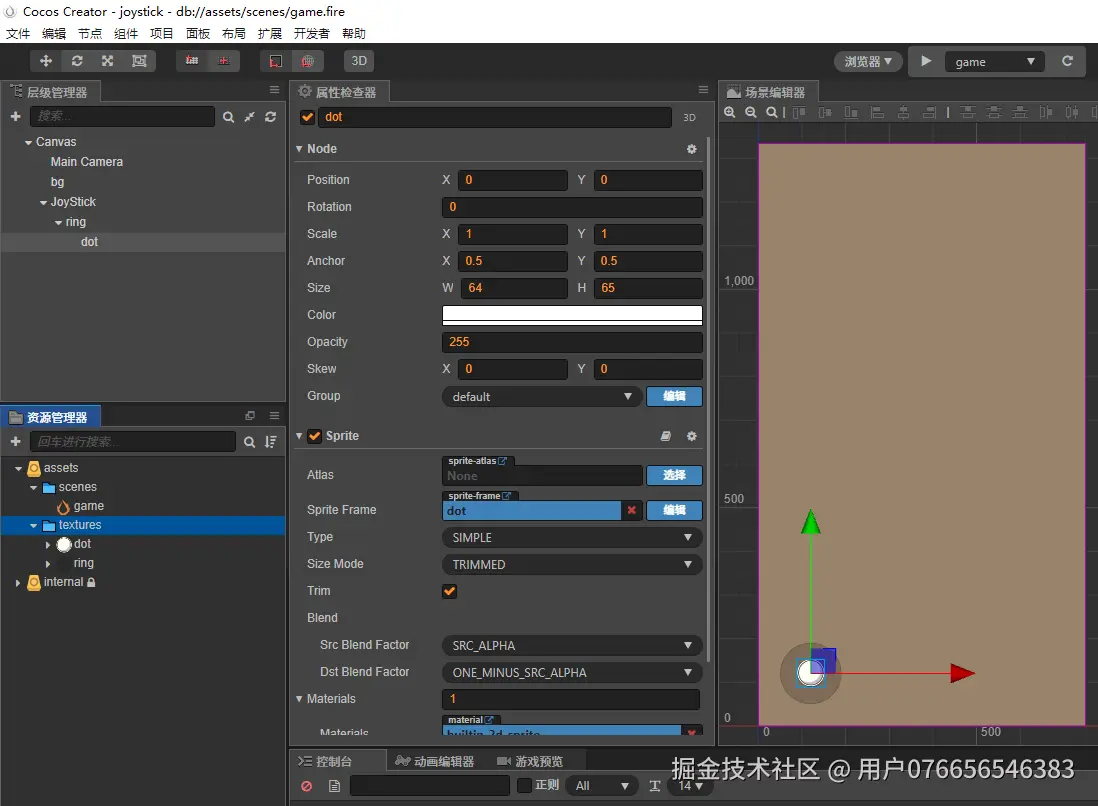Switch to the 游戏预览 tab

[x=530, y=761]
